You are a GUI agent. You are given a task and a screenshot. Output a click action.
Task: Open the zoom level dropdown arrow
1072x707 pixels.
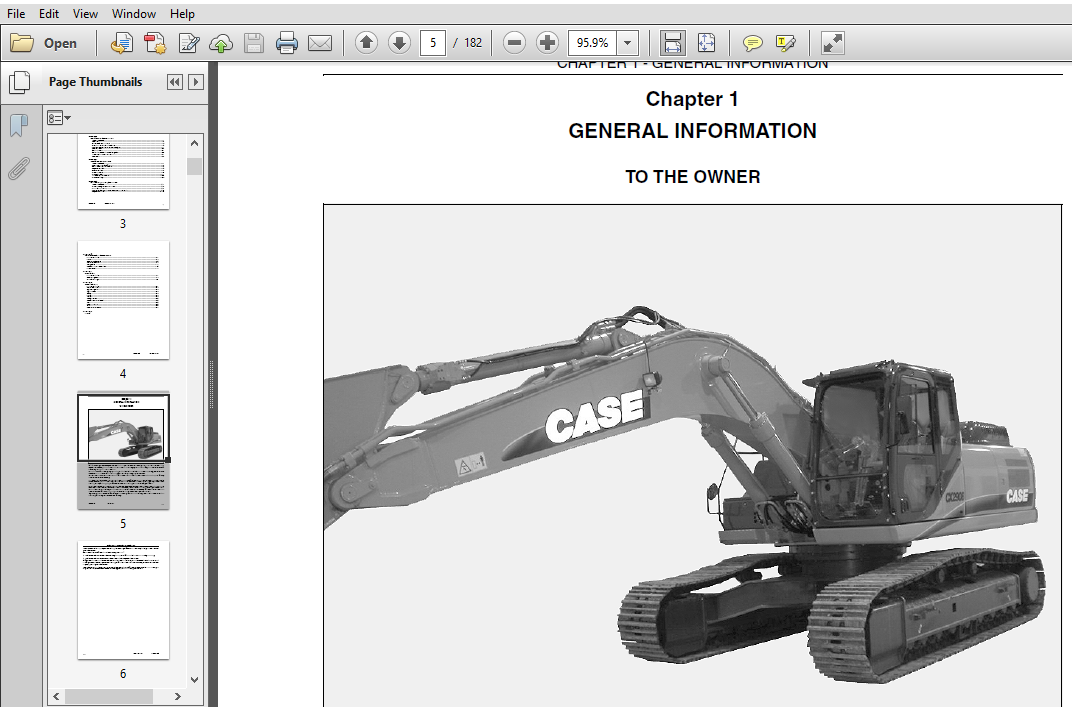tap(628, 43)
